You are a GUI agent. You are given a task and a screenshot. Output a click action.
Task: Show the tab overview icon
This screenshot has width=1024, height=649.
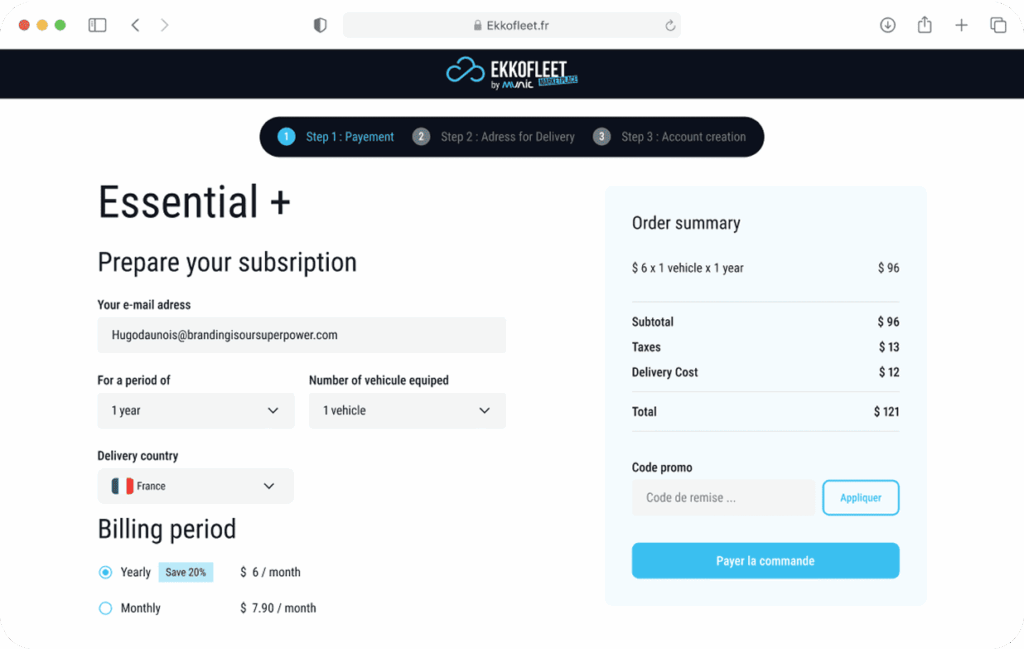(998, 25)
